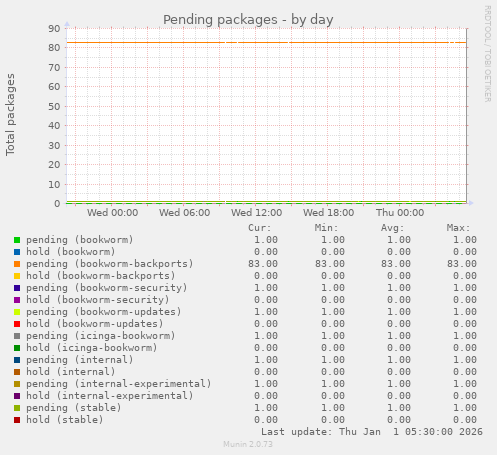Select the 'hold (bookworm-security)' legend label
Screen dimensions: 497x455
coord(98,300)
